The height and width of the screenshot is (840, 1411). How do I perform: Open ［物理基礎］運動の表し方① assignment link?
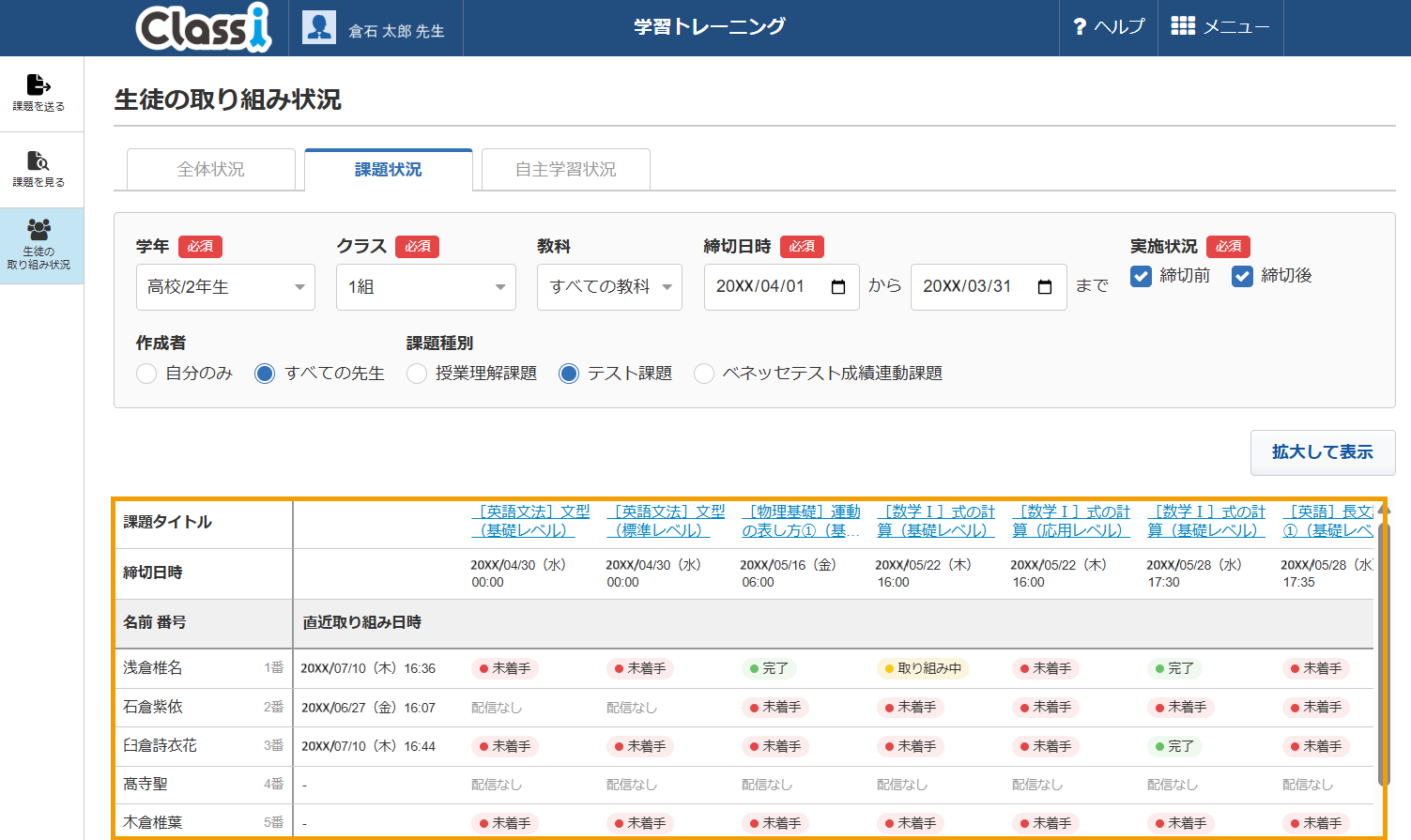[x=801, y=521]
